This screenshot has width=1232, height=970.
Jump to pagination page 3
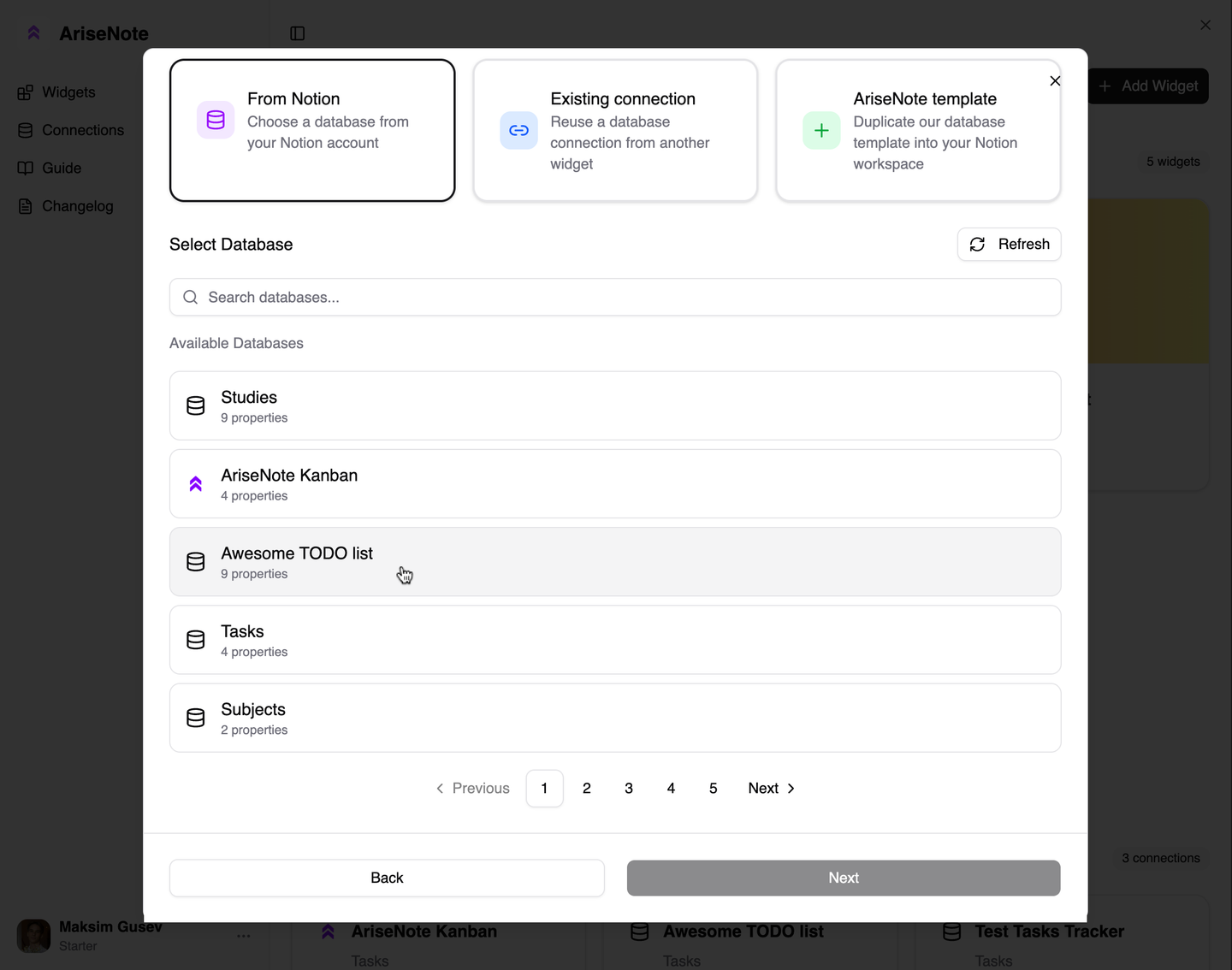click(629, 788)
